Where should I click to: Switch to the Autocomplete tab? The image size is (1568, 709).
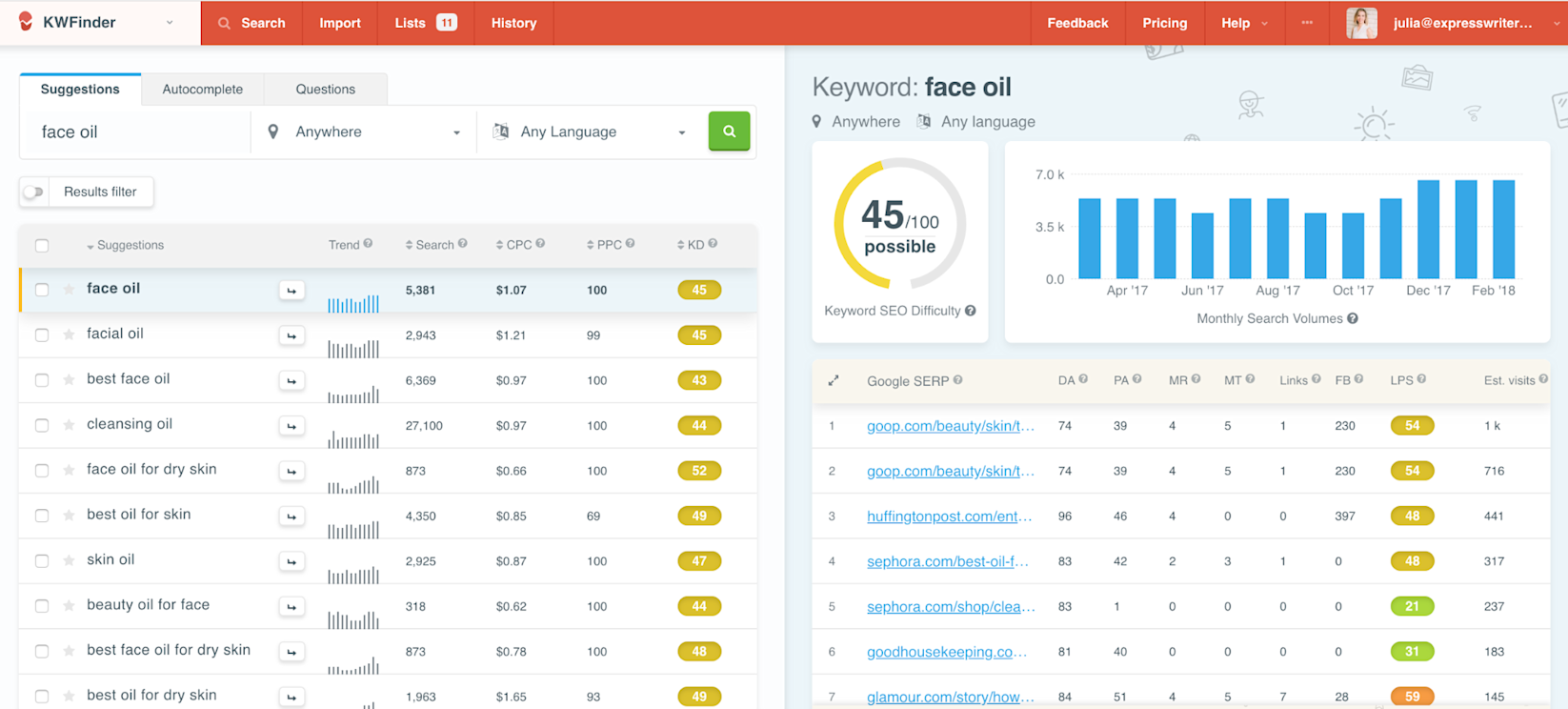point(202,90)
